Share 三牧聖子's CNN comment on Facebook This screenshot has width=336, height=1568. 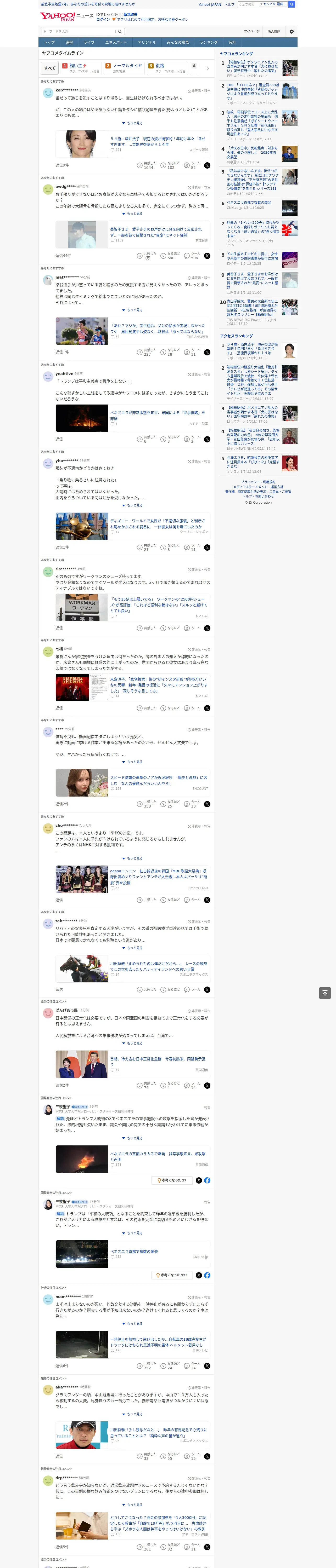[x=207, y=1275]
